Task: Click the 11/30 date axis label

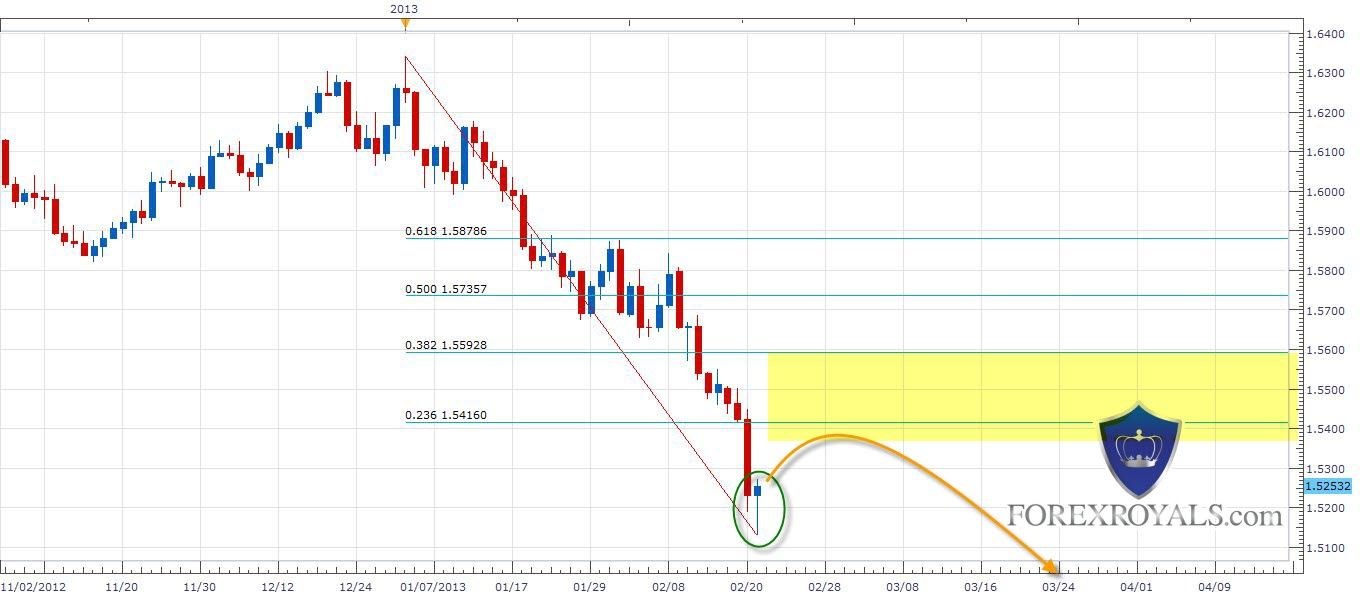Action: (x=200, y=586)
